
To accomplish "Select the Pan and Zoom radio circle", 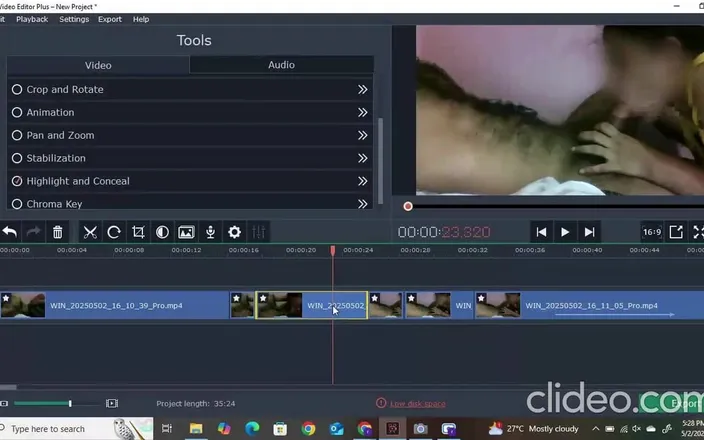I will tap(17, 135).
